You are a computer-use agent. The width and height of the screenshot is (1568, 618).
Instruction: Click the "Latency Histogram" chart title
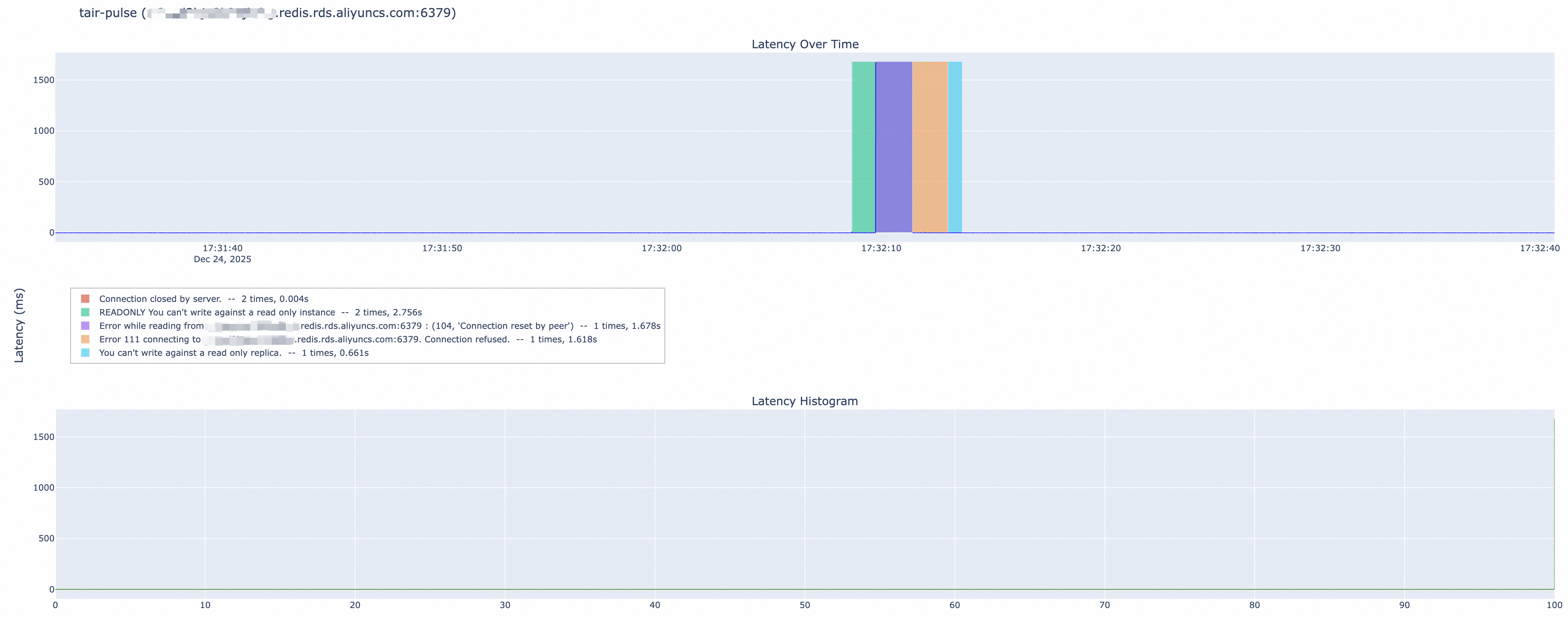pyautogui.click(x=804, y=401)
